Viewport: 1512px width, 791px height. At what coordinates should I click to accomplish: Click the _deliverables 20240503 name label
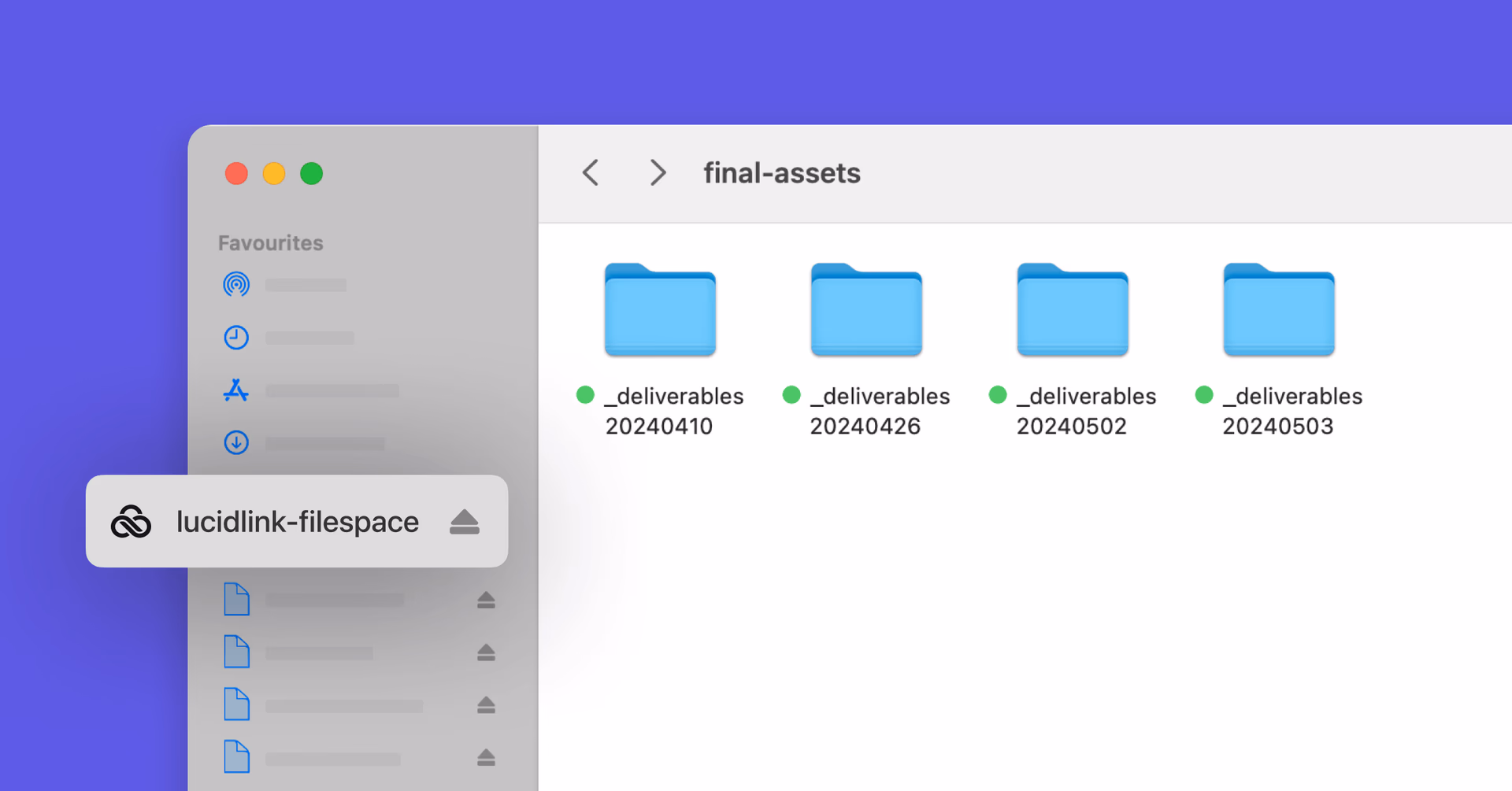[x=1292, y=411]
